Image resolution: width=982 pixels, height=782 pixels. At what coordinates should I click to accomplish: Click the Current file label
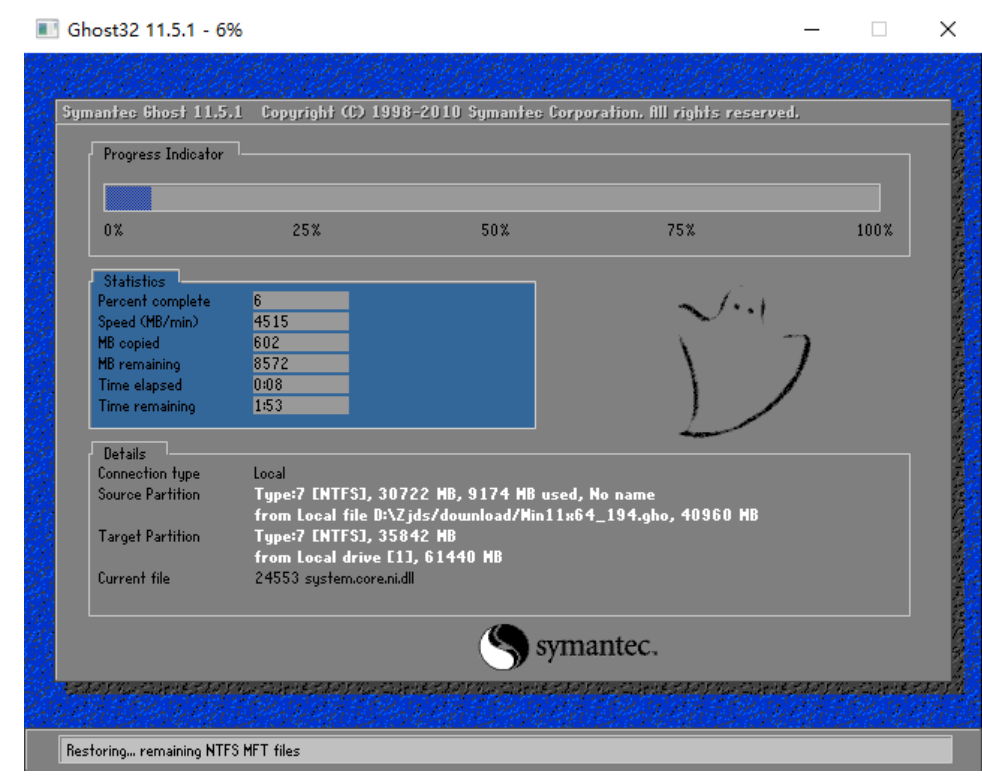[x=134, y=578]
